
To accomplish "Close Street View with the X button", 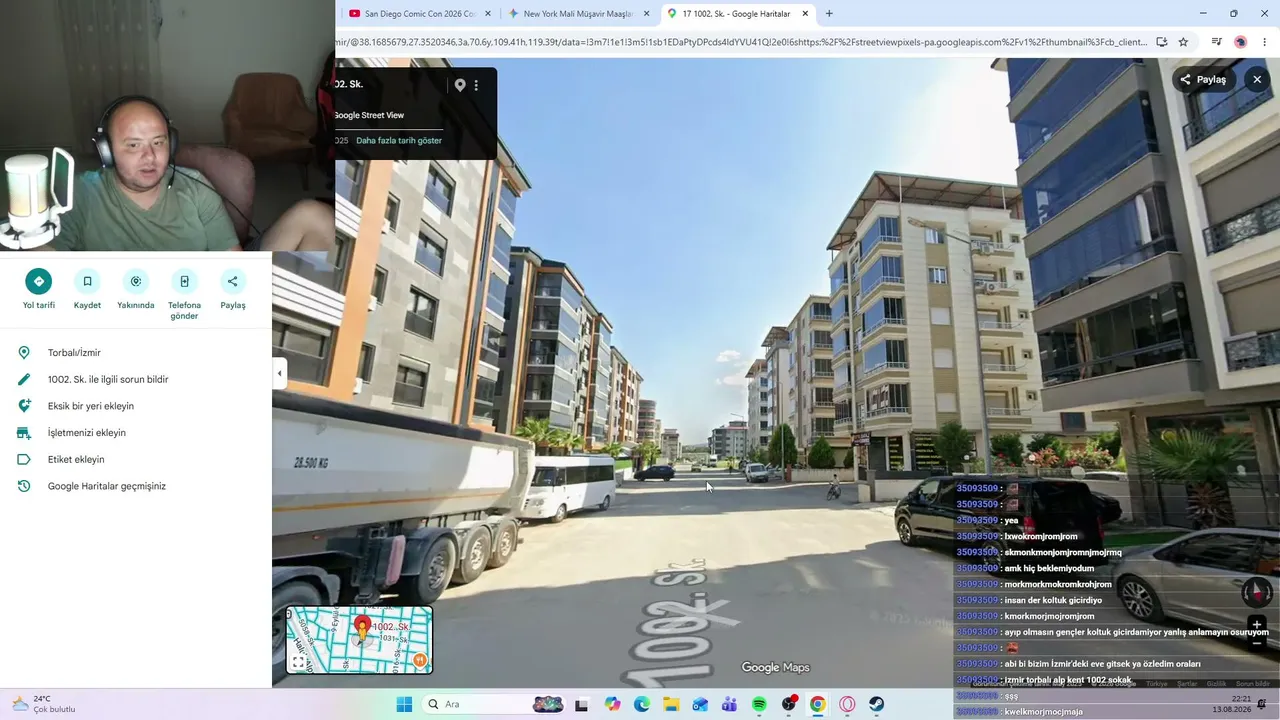I will coord(1257,80).
